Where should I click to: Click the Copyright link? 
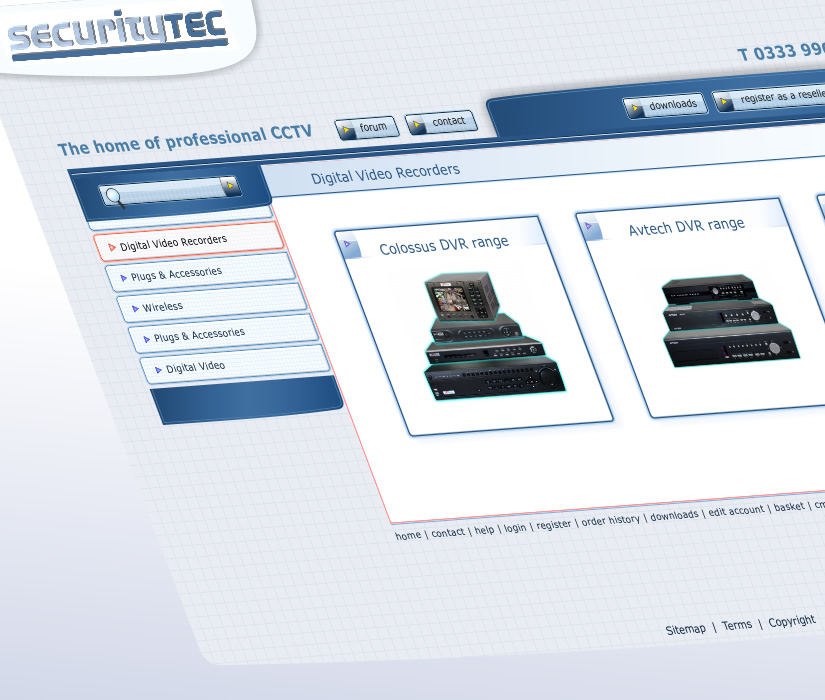click(792, 622)
